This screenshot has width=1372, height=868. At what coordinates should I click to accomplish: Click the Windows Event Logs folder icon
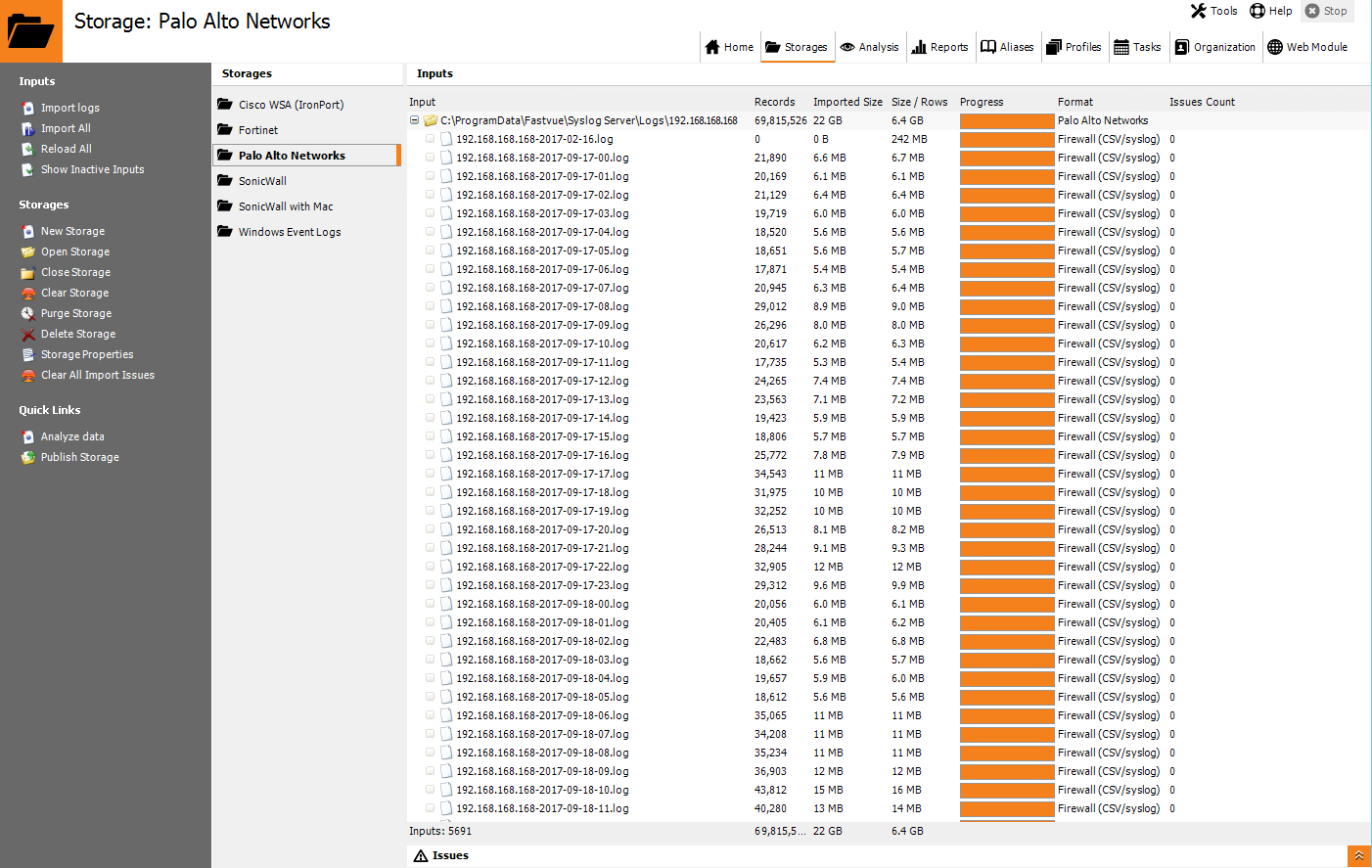tap(225, 231)
